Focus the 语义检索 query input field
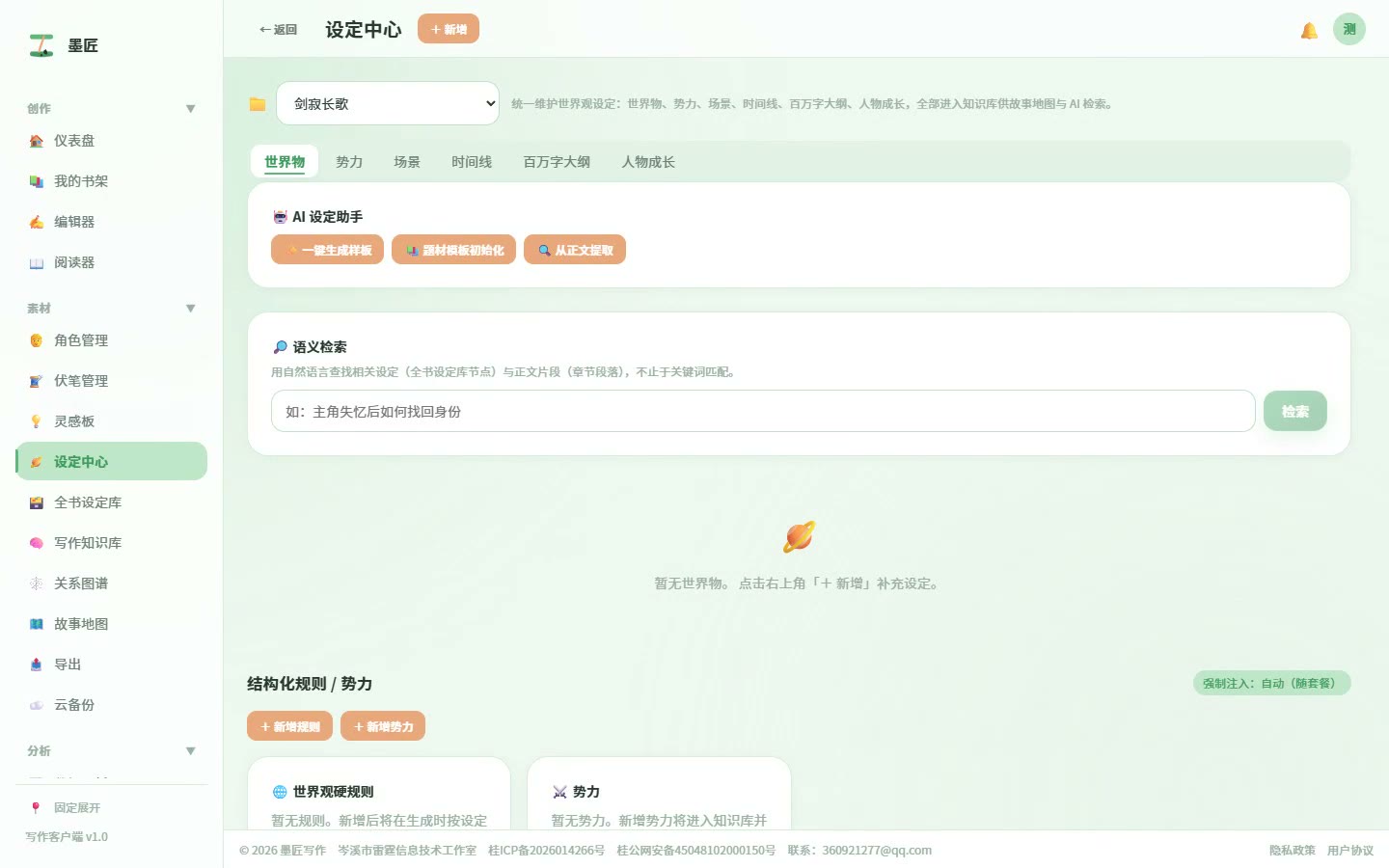This screenshot has height=868, width=1389. point(763,411)
